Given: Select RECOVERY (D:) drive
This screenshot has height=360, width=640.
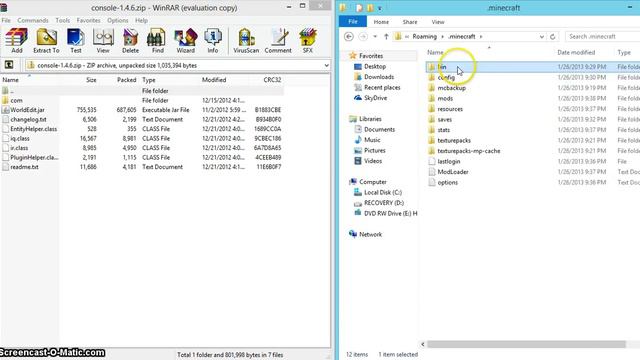Looking at the screenshot, I should click(383, 203).
